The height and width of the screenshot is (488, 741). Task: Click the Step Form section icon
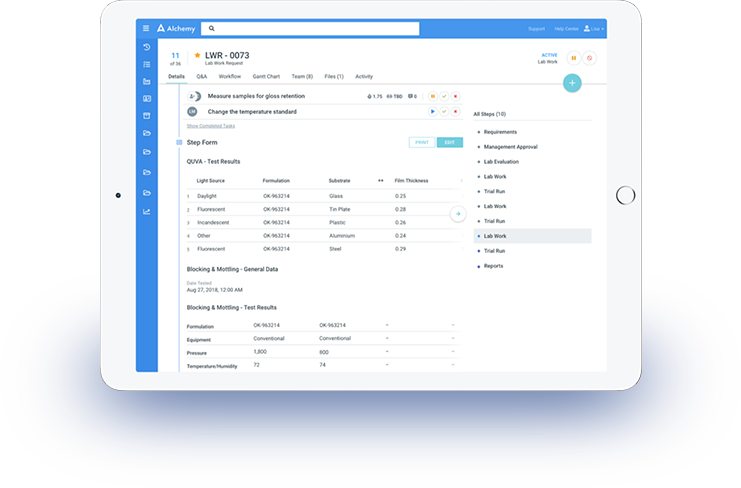(x=179, y=142)
